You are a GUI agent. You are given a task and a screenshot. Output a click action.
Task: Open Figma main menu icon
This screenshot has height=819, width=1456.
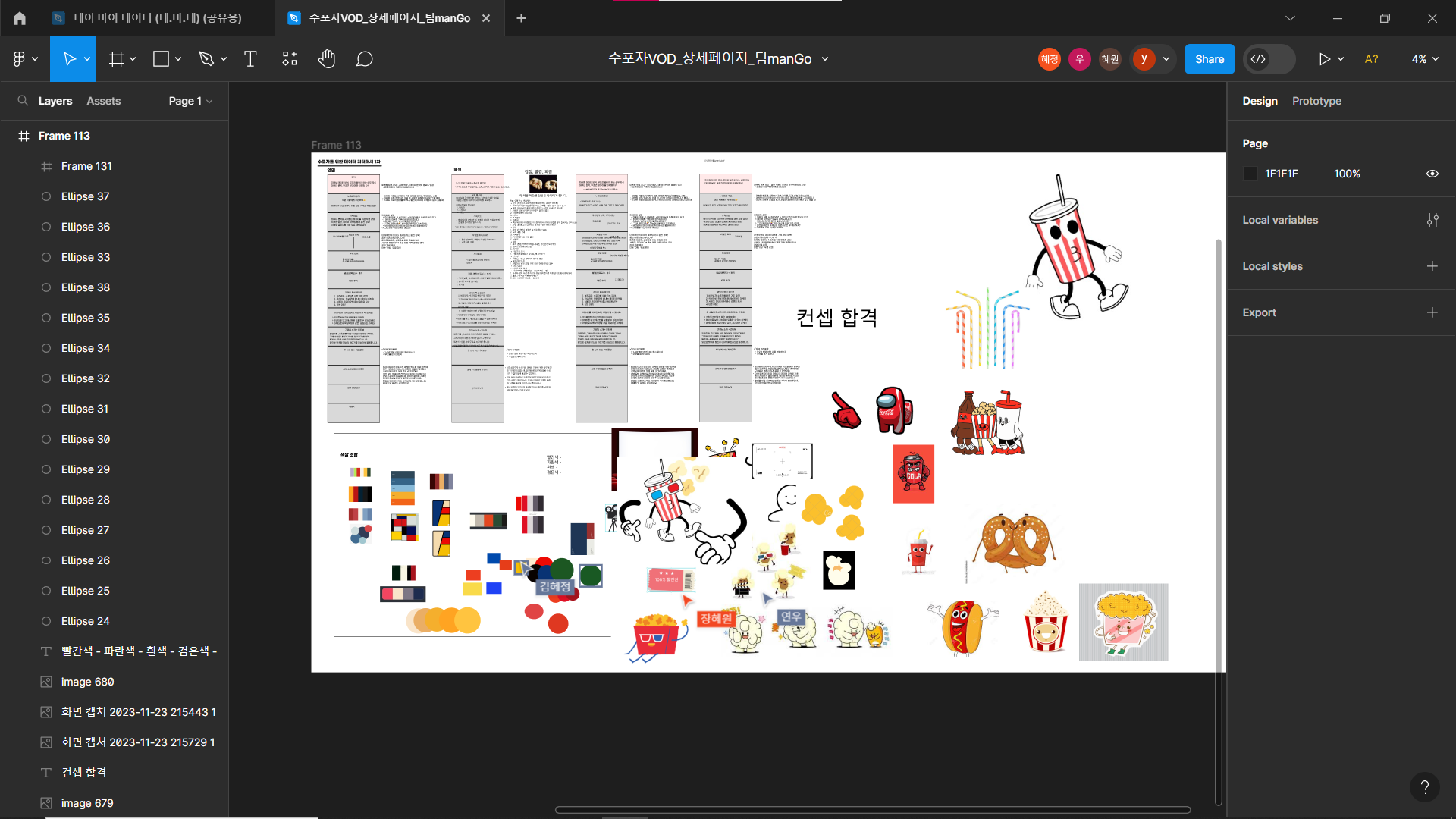20,59
